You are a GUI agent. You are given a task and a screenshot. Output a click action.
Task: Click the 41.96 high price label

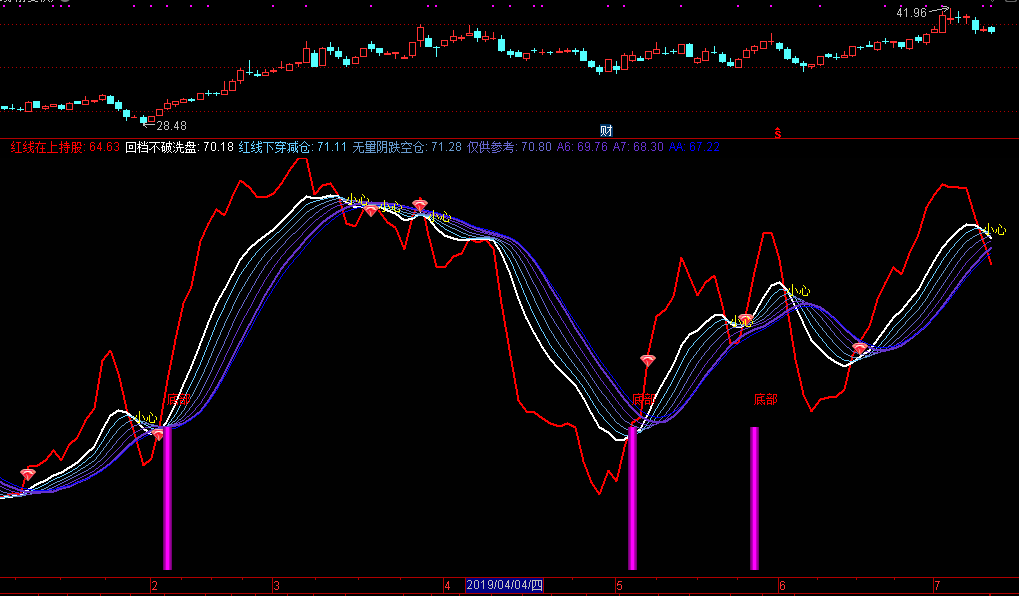pos(911,12)
